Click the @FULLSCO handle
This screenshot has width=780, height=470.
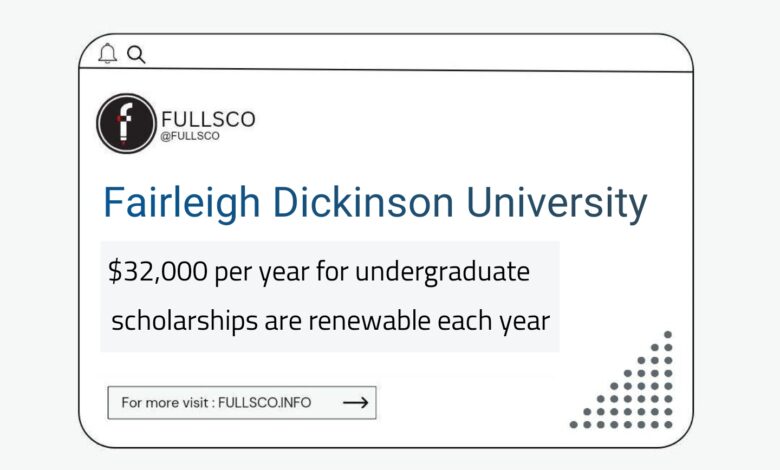tap(190, 136)
